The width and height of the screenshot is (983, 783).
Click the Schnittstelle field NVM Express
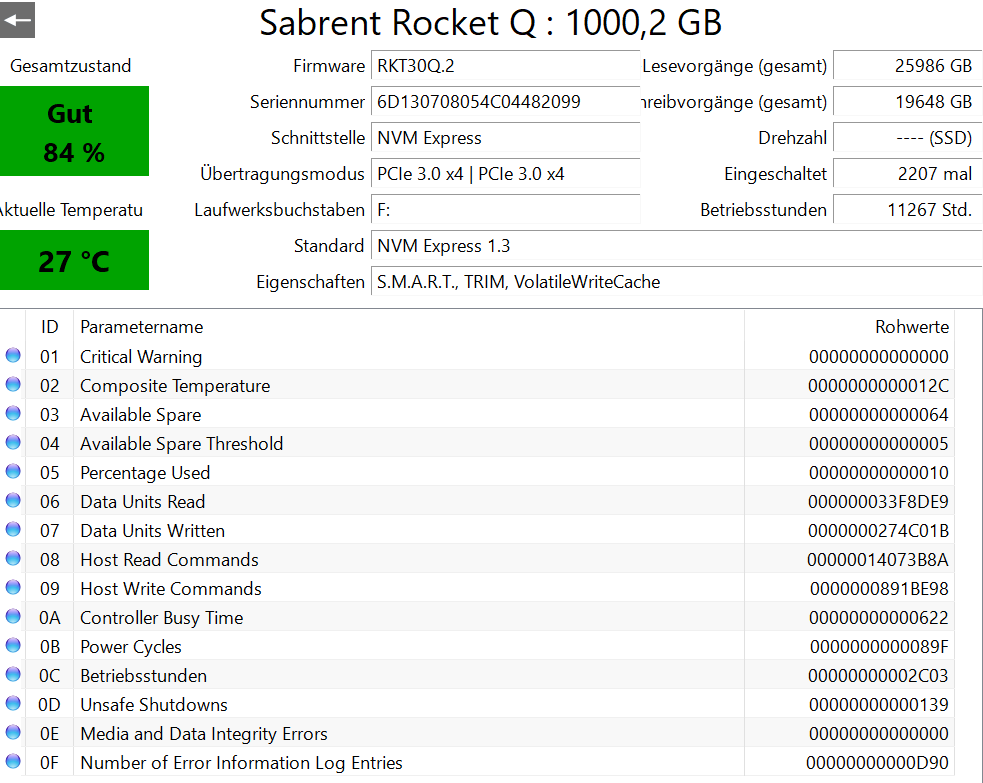point(505,138)
